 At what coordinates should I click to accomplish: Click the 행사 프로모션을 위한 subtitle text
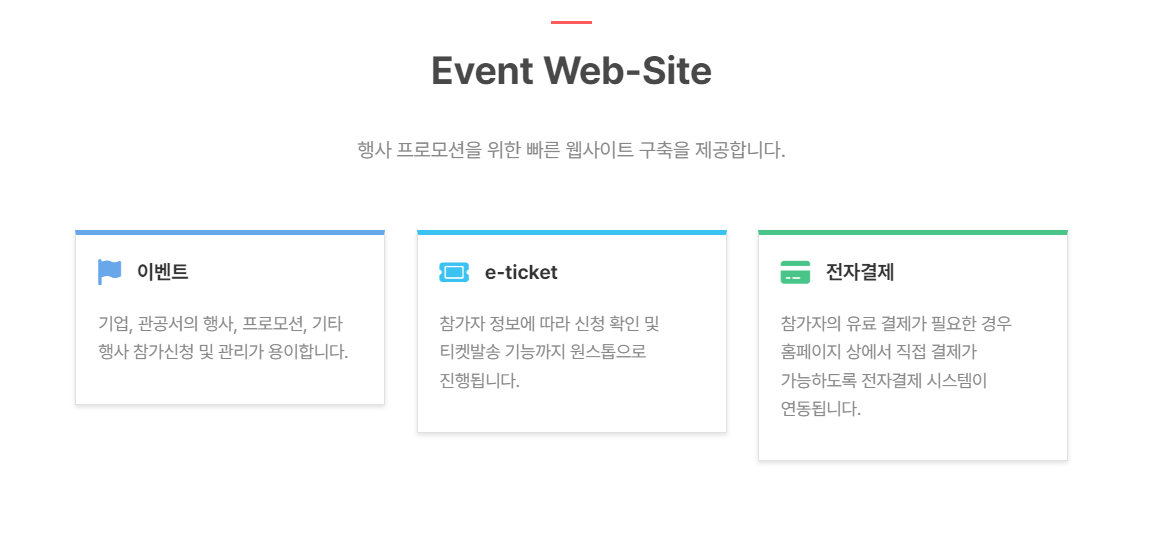coord(571,151)
